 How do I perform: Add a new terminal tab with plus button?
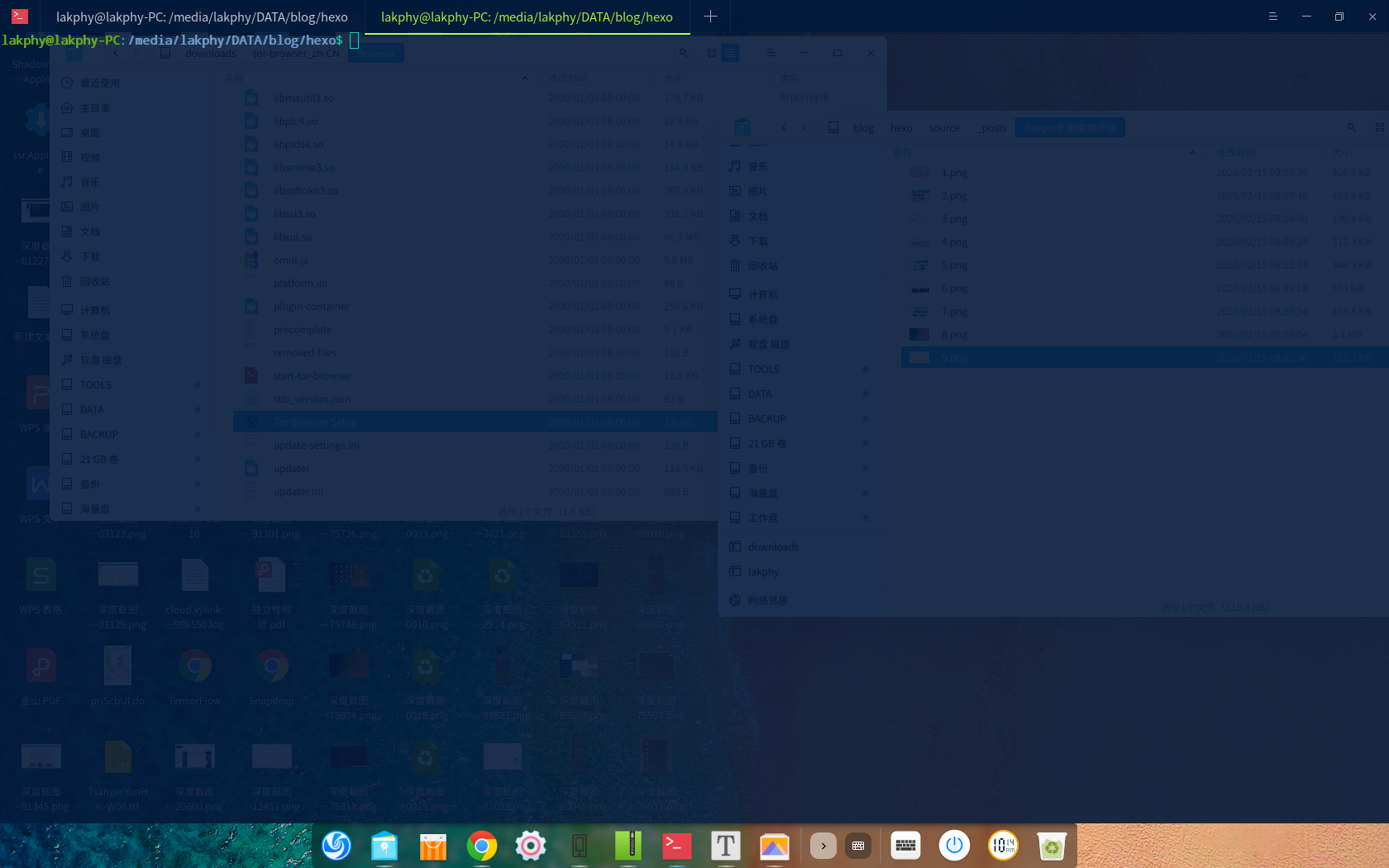pyautogui.click(x=710, y=17)
